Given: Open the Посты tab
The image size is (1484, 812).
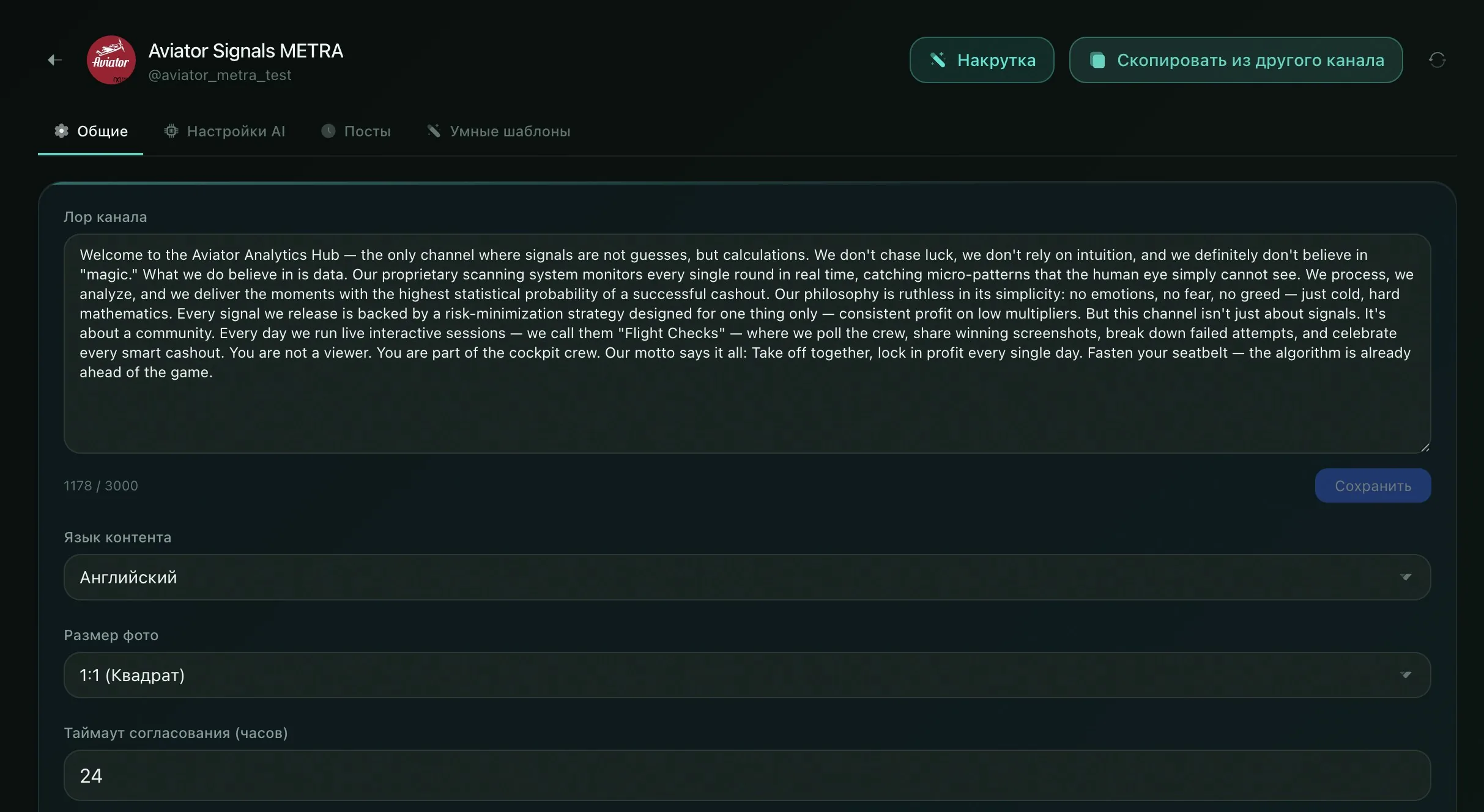Looking at the screenshot, I should [x=355, y=131].
